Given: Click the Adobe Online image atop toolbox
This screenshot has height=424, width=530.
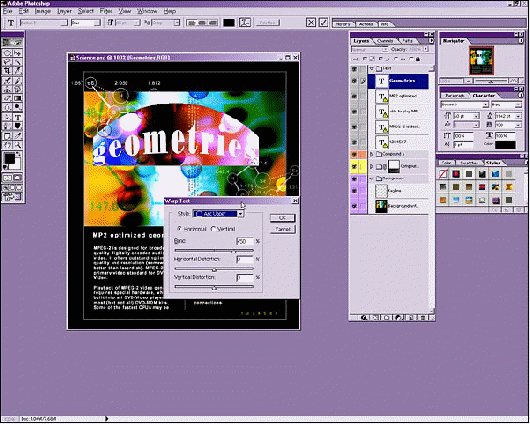Looking at the screenshot, I should point(13,42).
